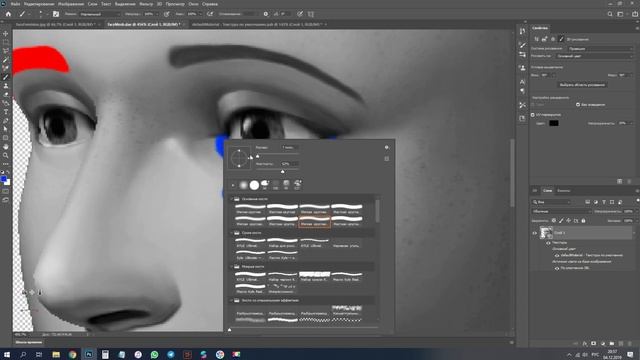Click the brush hardness slider handle
The height and width of the screenshot is (360, 640).
(282, 171)
